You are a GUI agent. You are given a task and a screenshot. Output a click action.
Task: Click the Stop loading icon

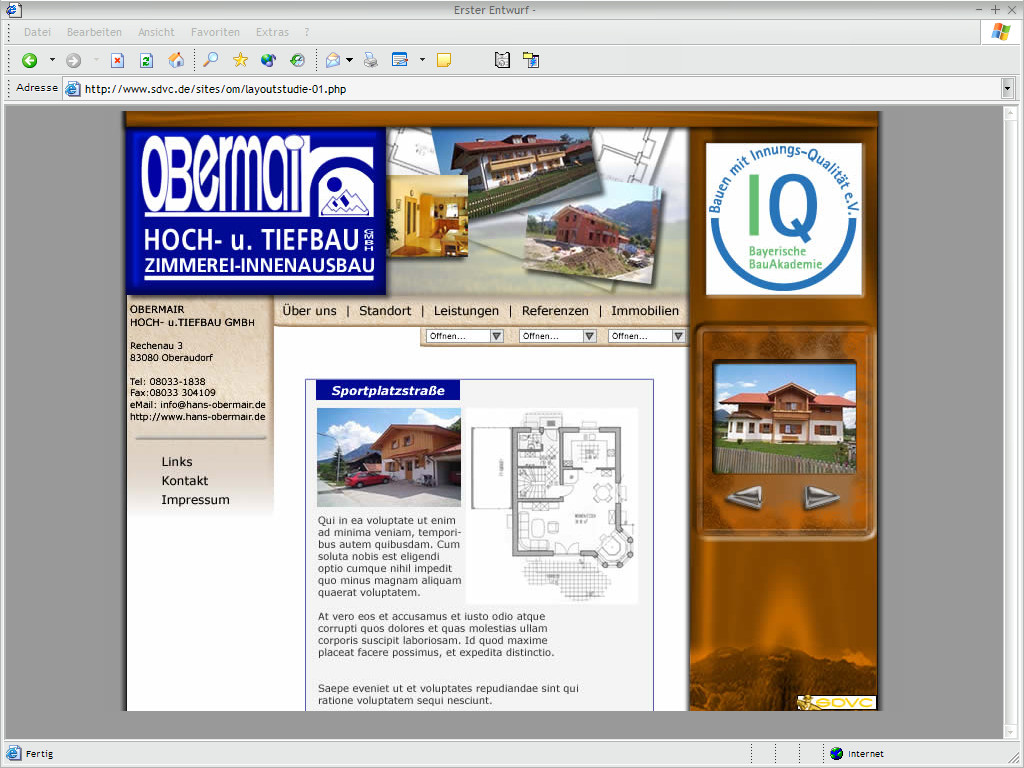(x=117, y=60)
